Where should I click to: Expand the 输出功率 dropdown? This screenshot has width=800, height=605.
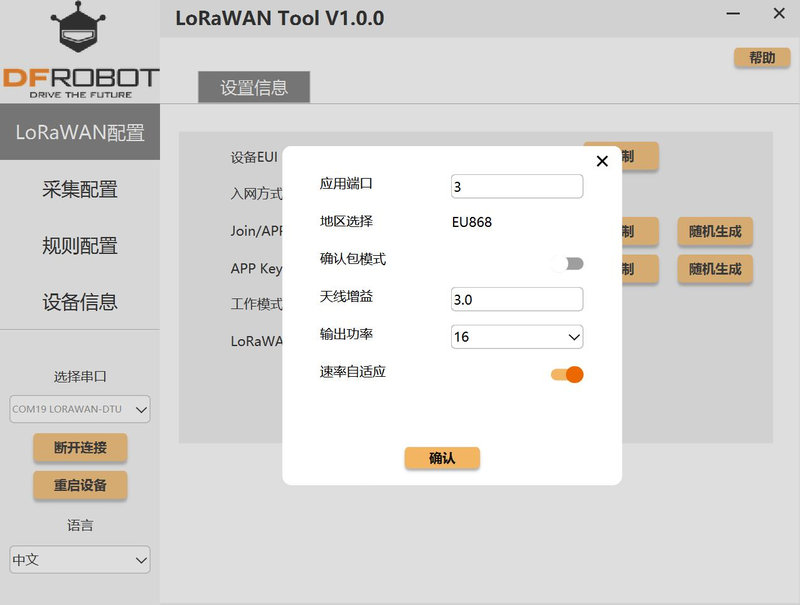tap(516, 337)
